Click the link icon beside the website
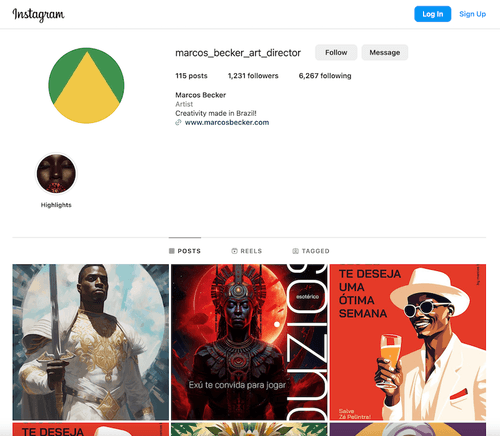 click(x=178, y=122)
